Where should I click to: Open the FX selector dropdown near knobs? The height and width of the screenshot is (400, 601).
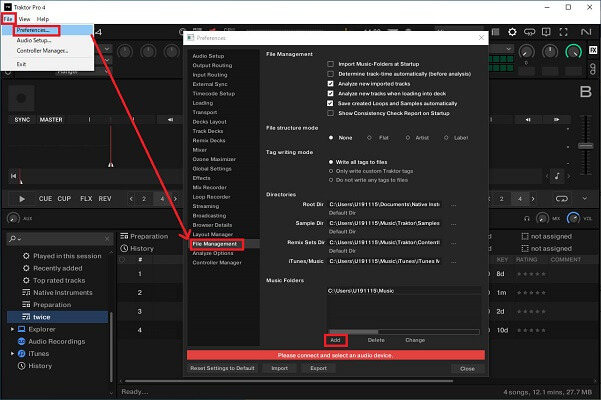pos(509,49)
